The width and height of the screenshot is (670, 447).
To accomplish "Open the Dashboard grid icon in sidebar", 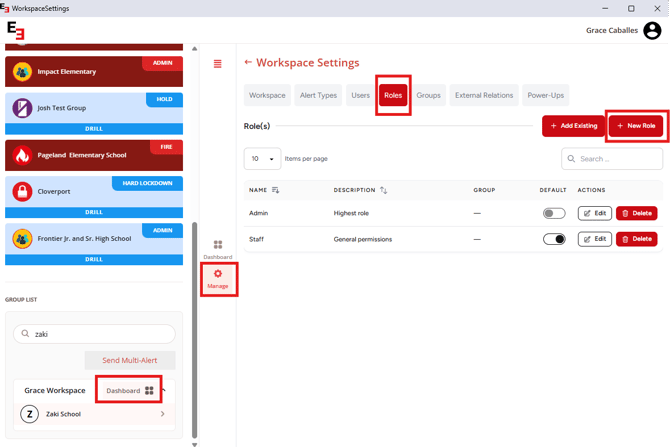I will click(x=218, y=245).
